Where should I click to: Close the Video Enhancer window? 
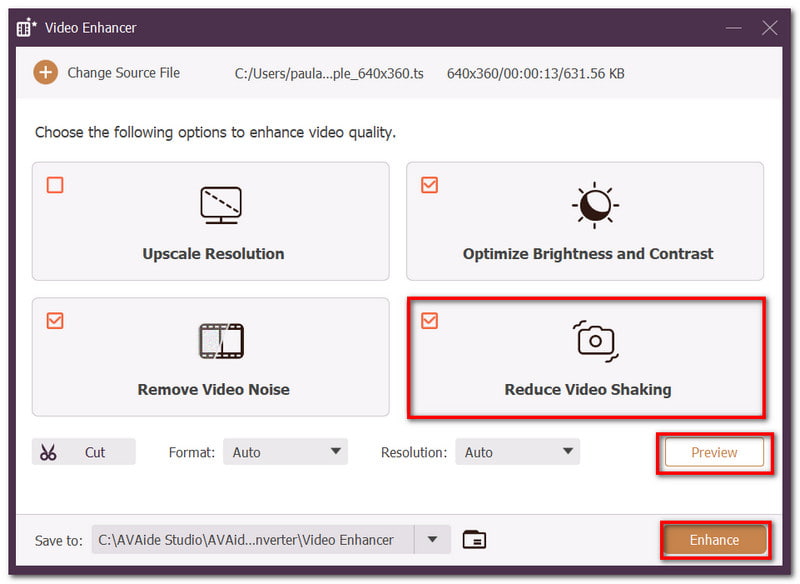(x=769, y=28)
